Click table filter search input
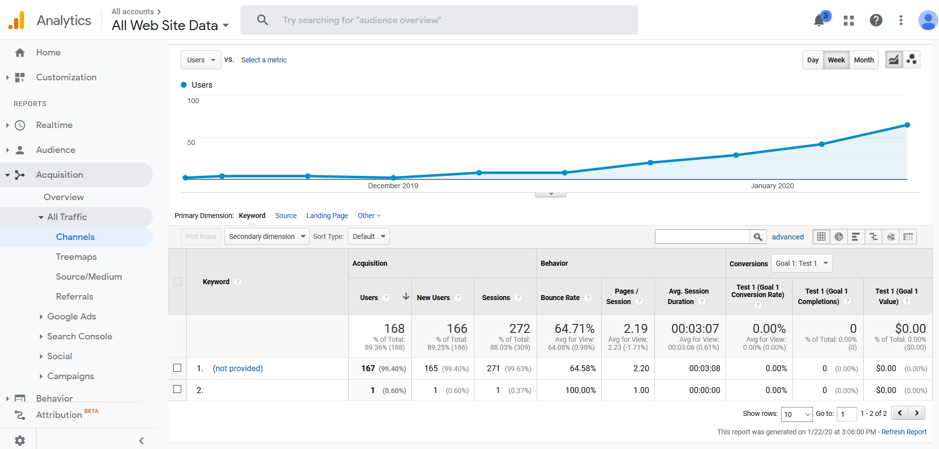 pyautogui.click(x=702, y=237)
